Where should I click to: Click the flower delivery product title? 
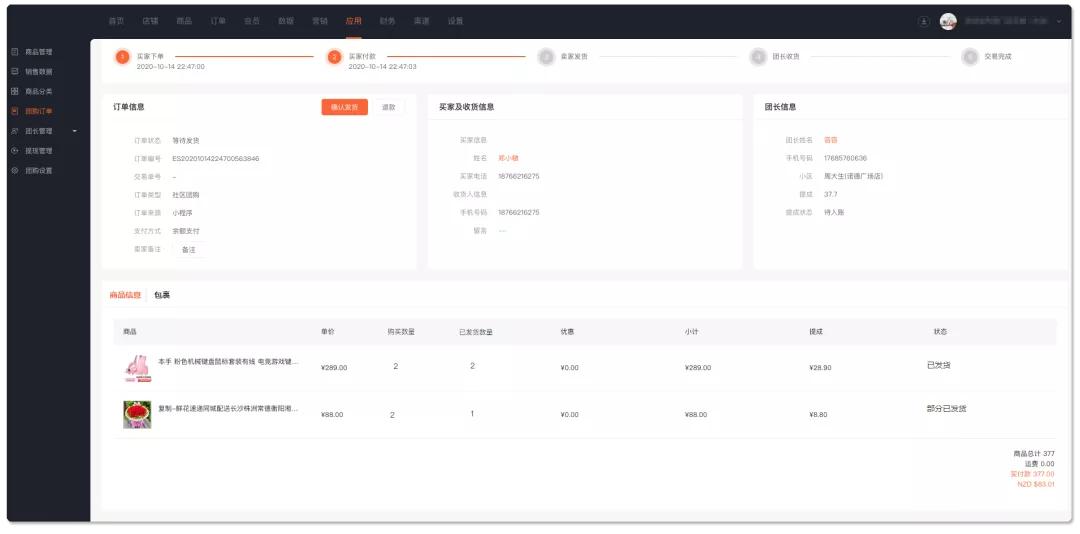(228, 409)
